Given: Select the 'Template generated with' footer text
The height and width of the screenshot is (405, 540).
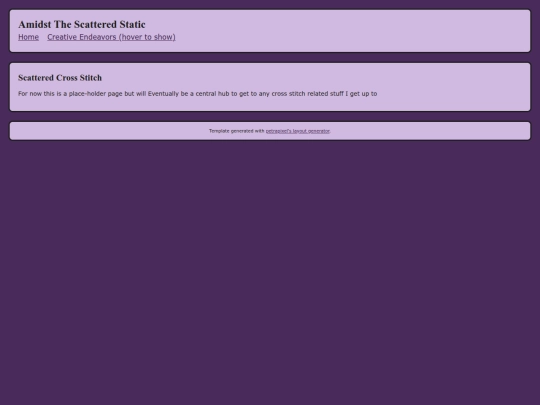Looking at the screenshot, I should click(237, 131).
